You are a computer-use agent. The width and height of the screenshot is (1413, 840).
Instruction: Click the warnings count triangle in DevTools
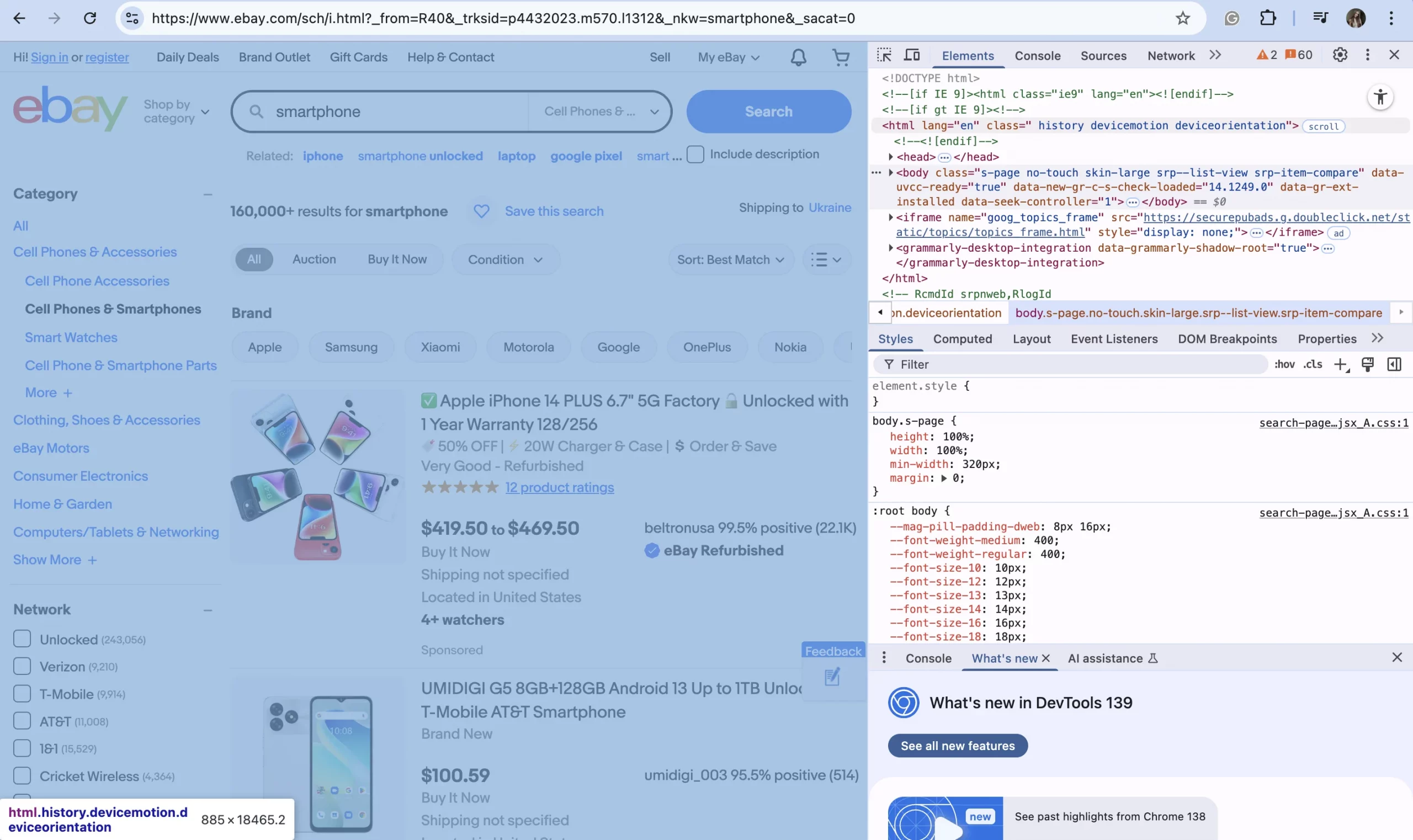(1266, 55)
